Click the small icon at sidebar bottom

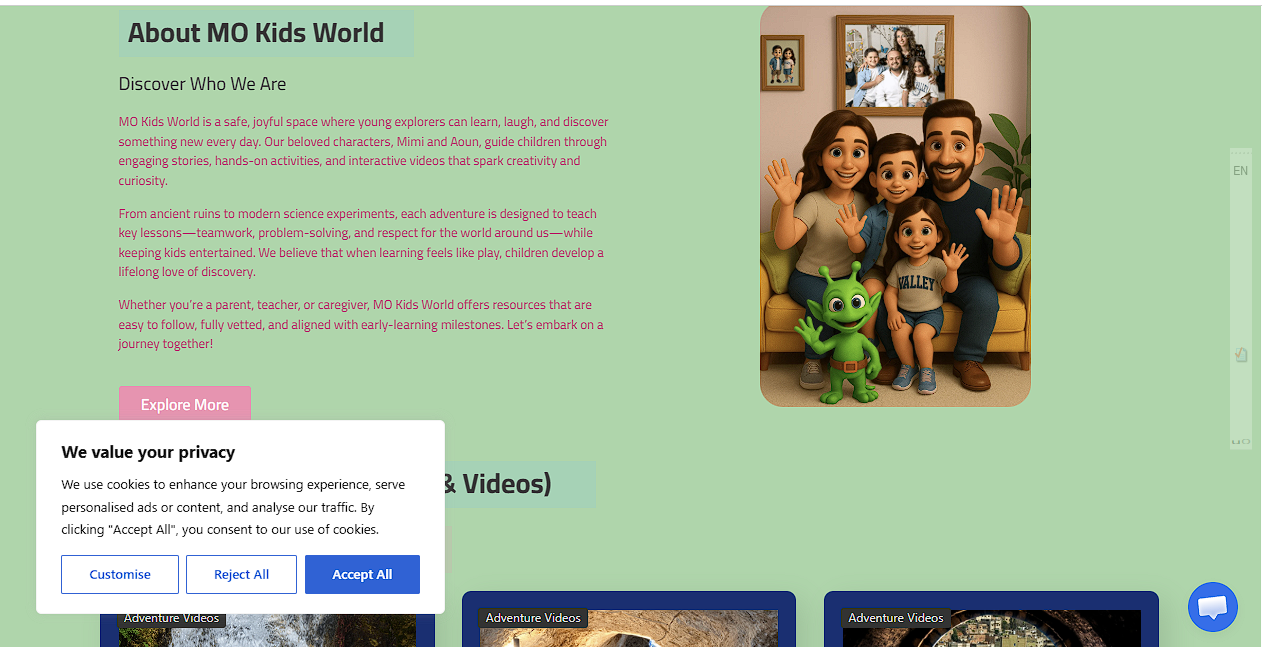click(1241, 441)
